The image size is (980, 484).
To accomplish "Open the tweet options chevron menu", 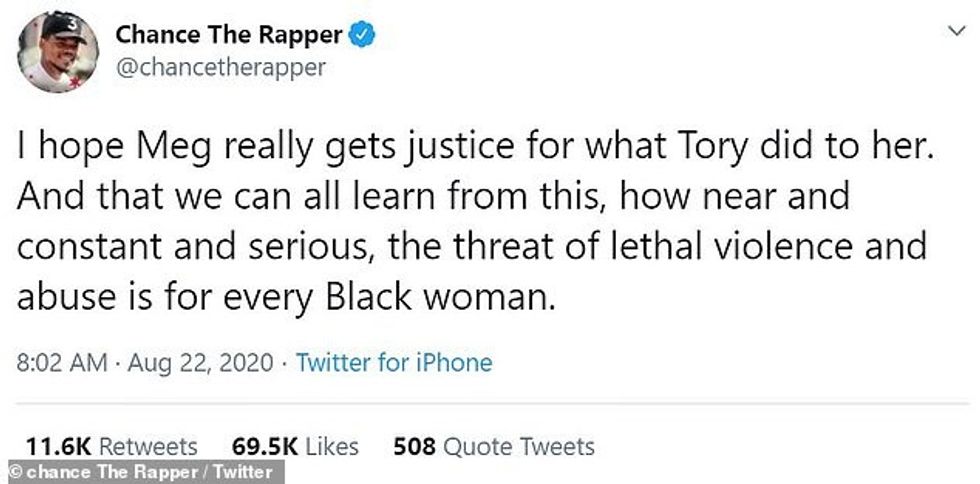I will tap(956, 33).
